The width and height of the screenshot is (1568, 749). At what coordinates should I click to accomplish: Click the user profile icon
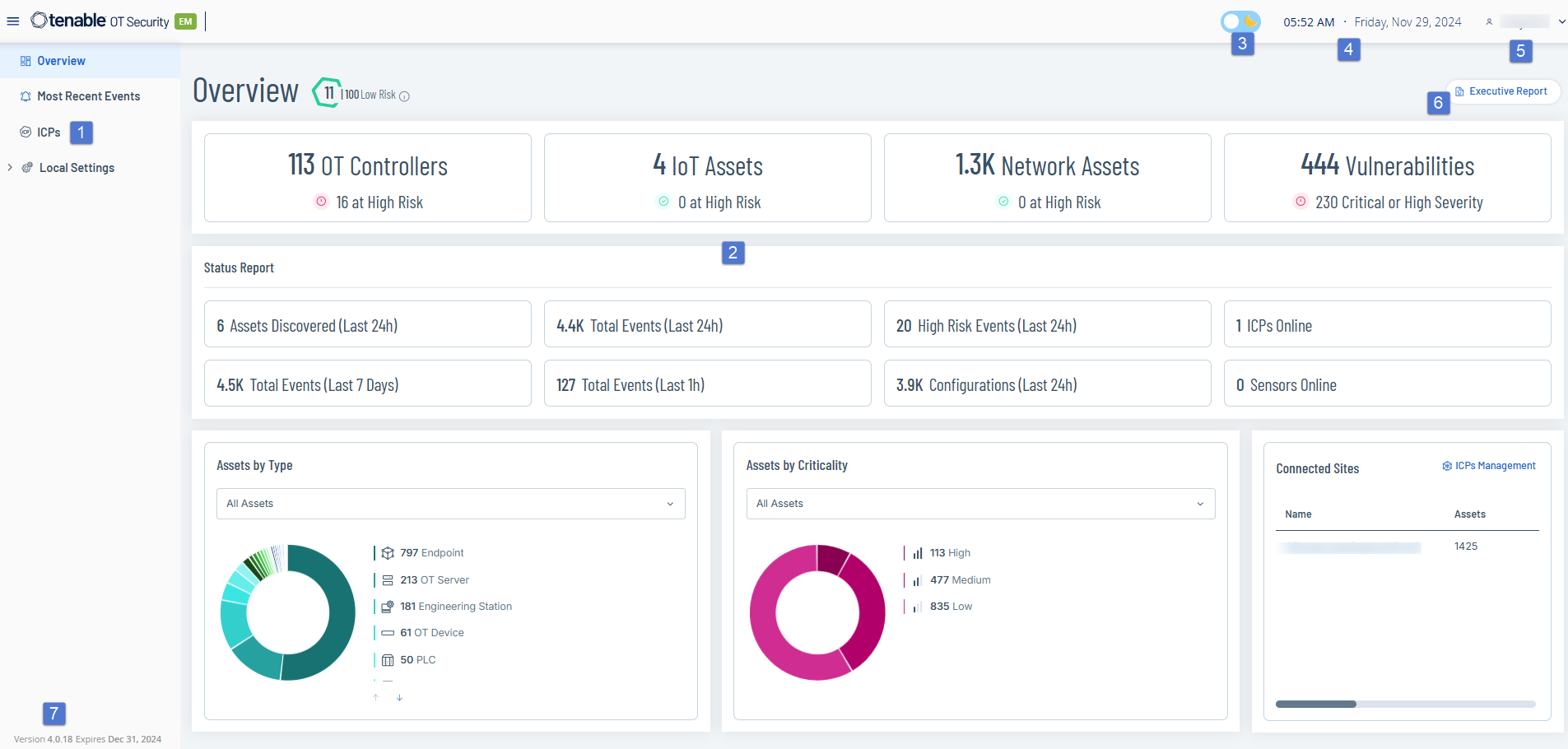click(x=1489, y=22)
